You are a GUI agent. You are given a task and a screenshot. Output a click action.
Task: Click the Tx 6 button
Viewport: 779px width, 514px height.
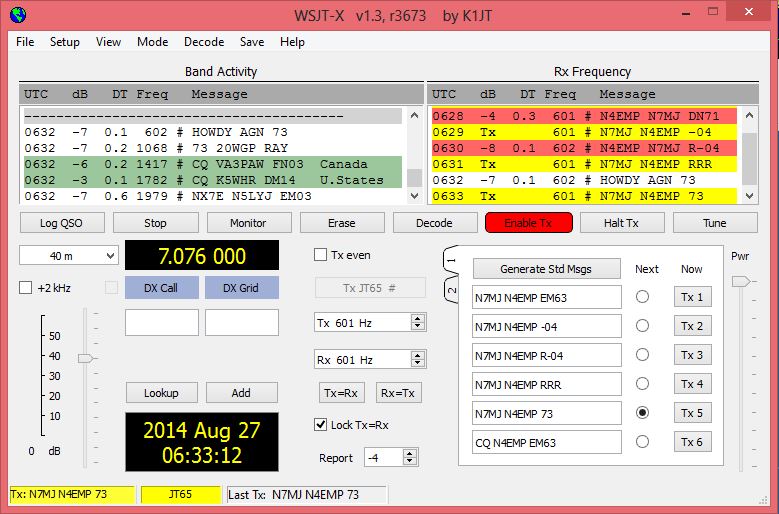693,441
